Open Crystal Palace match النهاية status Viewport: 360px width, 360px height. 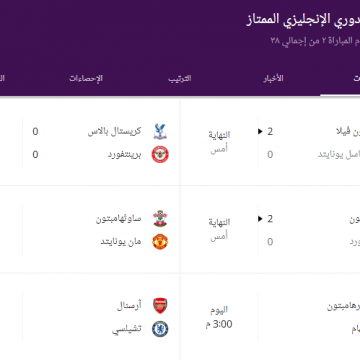coord(219,135)
